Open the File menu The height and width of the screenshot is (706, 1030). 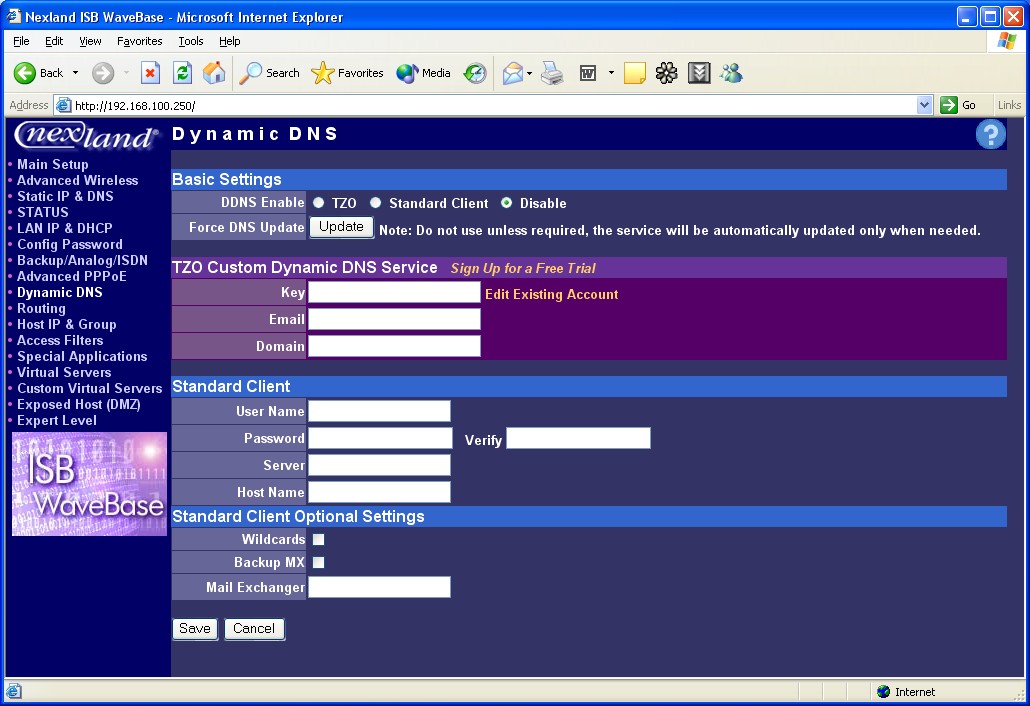21,41
